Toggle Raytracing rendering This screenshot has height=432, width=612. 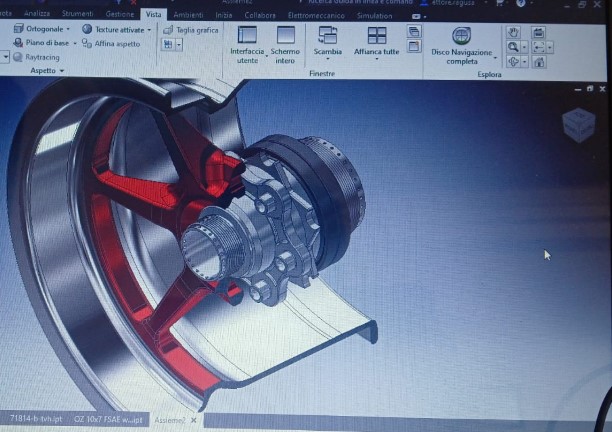[36, 58]
